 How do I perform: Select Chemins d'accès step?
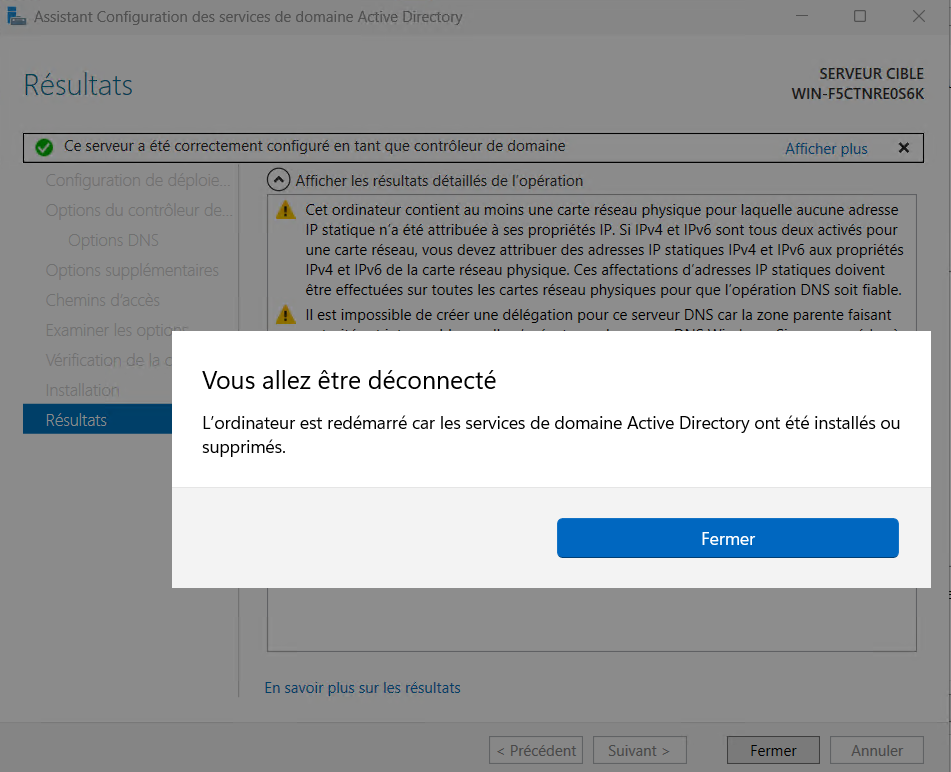point(102,300)
